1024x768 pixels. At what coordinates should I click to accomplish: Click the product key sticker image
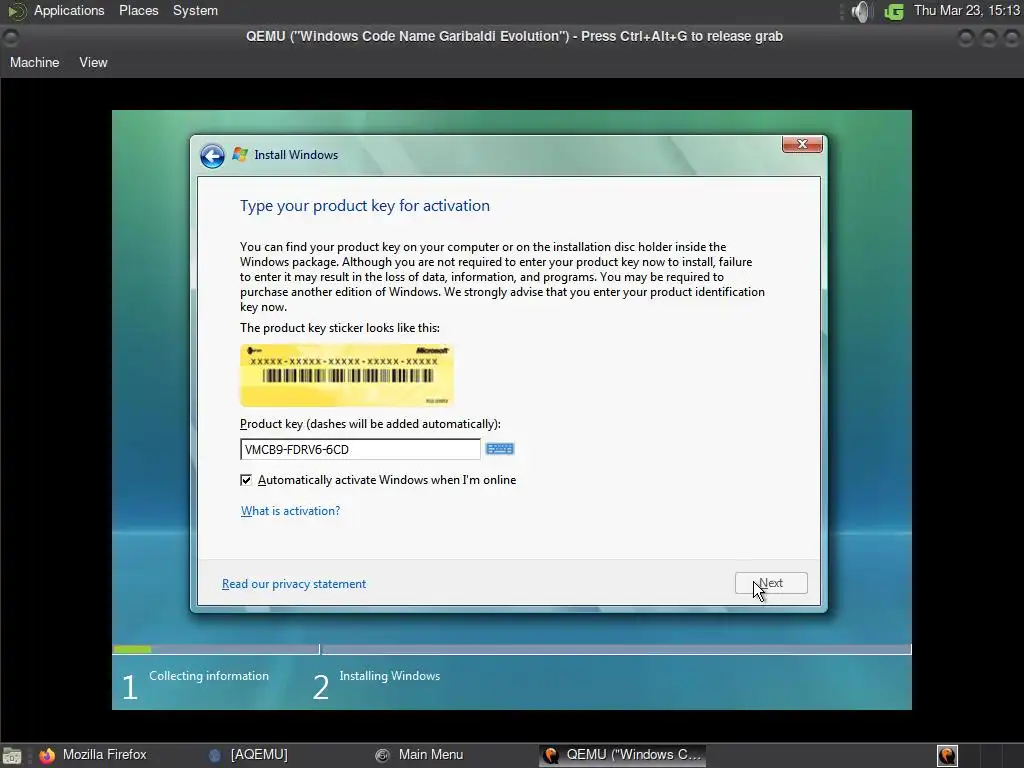347,376
